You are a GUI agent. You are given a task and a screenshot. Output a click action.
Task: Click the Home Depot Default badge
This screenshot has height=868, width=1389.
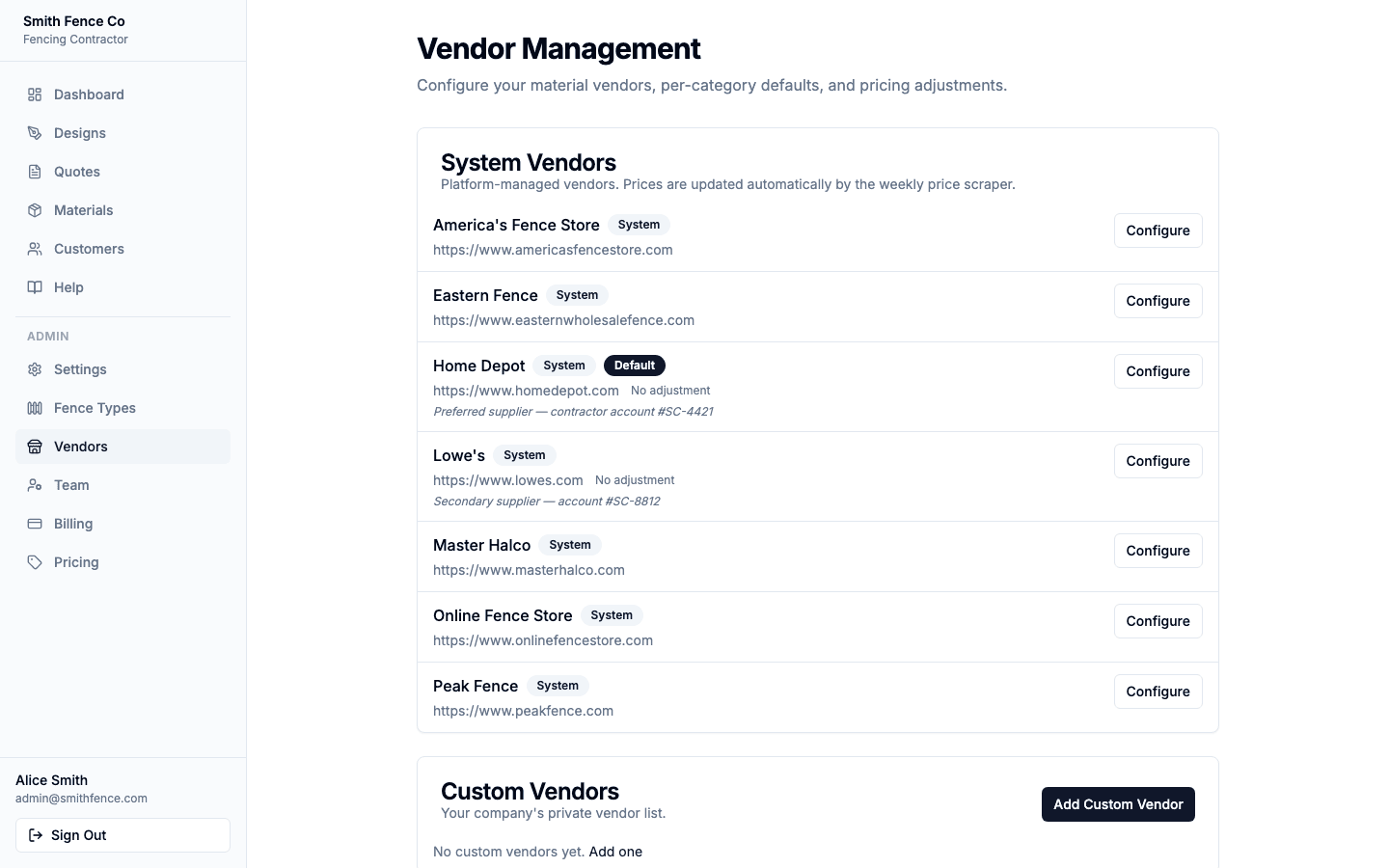(635, 366)
